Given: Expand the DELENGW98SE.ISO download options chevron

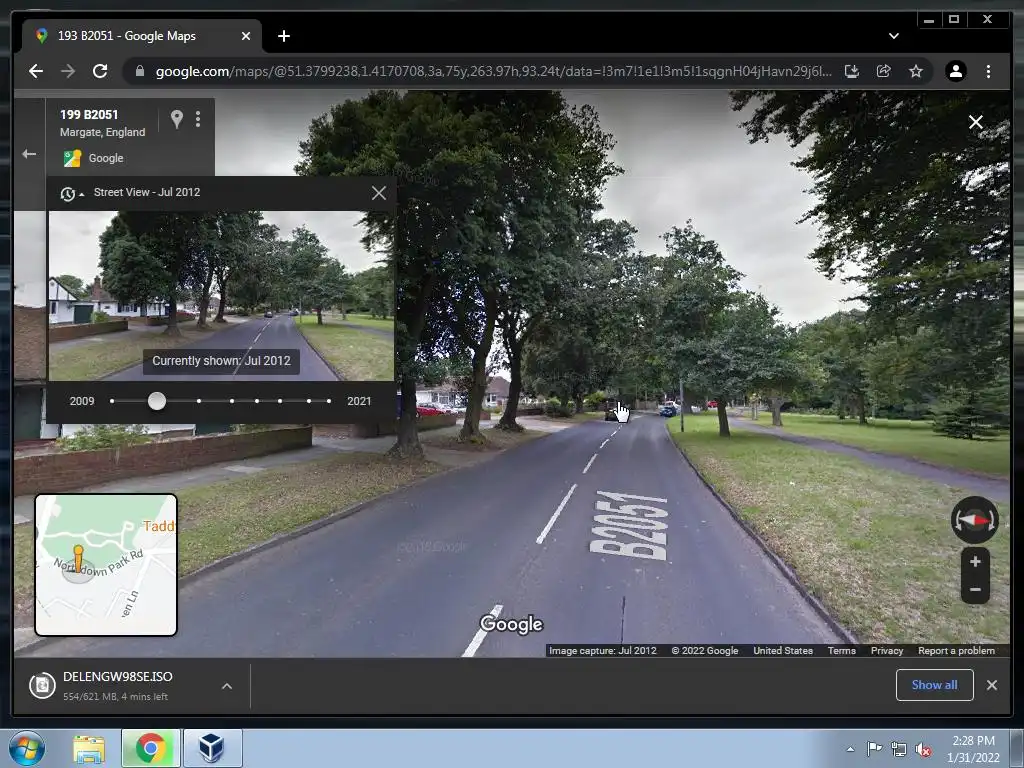Looking at the screenshot, I should pyautogui.click(x=227, y=686).
